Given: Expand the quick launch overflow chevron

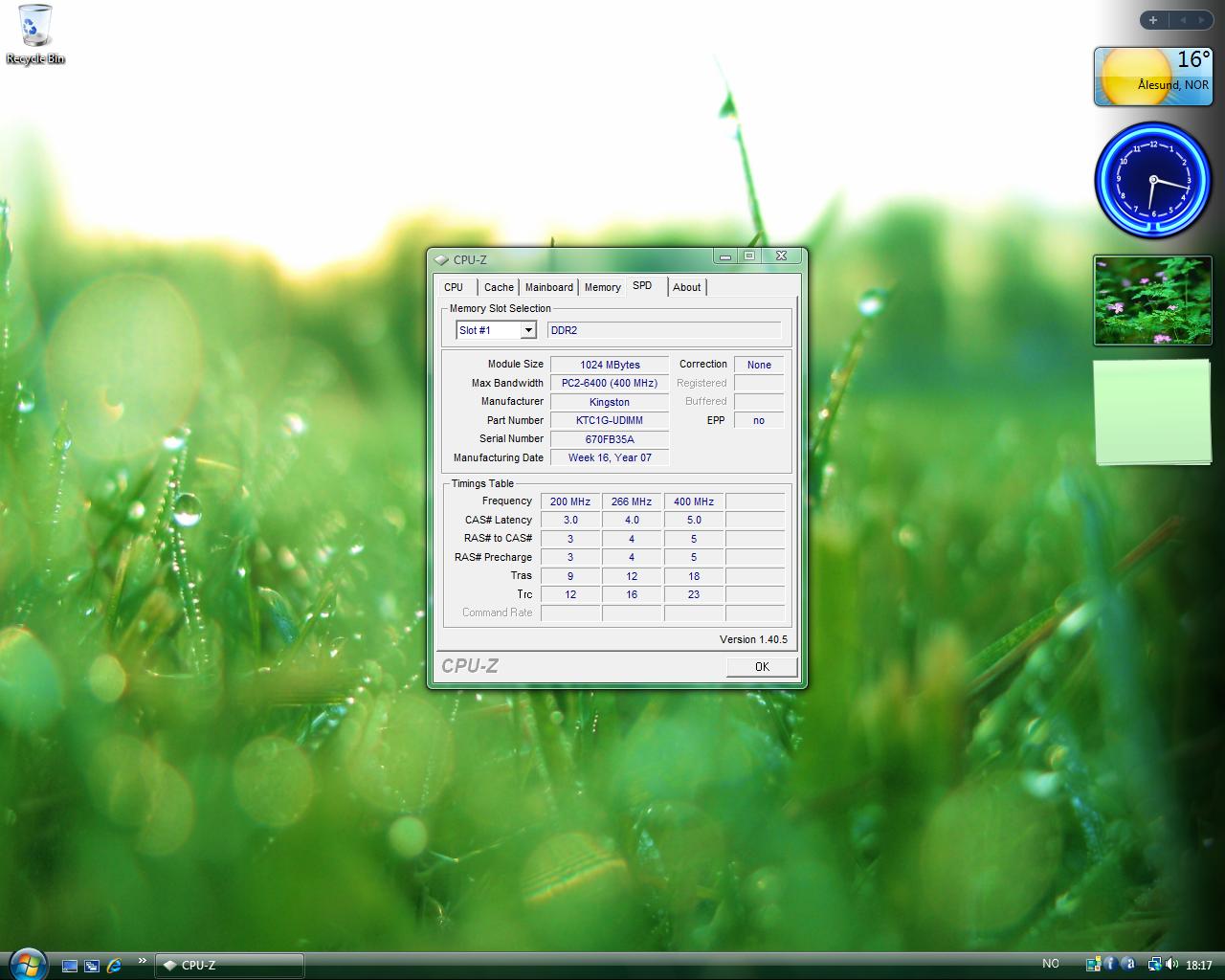Looking at the screenshot, I should 142,961.
